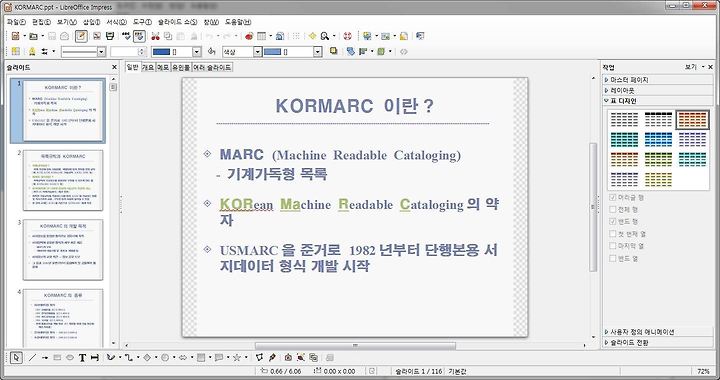Click the Table insert icon
Image resolution: width=720 pixels, height=380 pixels.
(261, 36)
